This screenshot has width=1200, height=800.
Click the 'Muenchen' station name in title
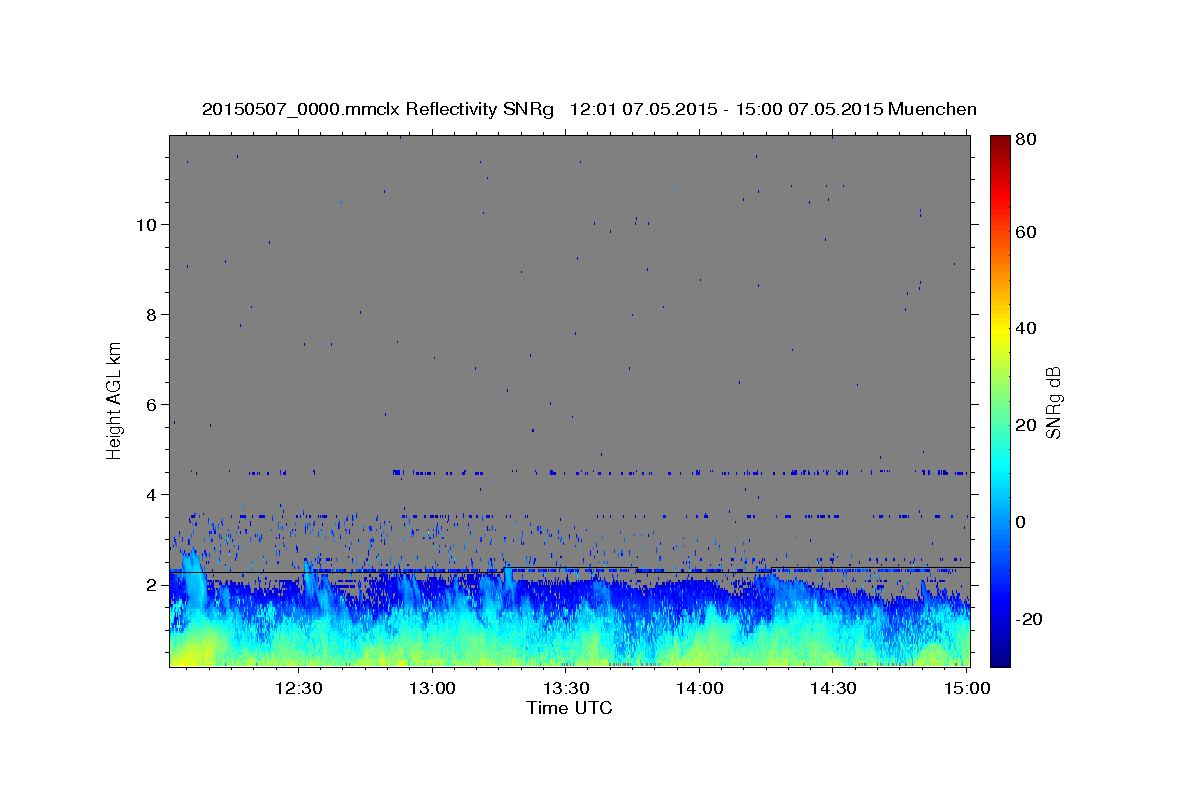[x=932, y=109]
